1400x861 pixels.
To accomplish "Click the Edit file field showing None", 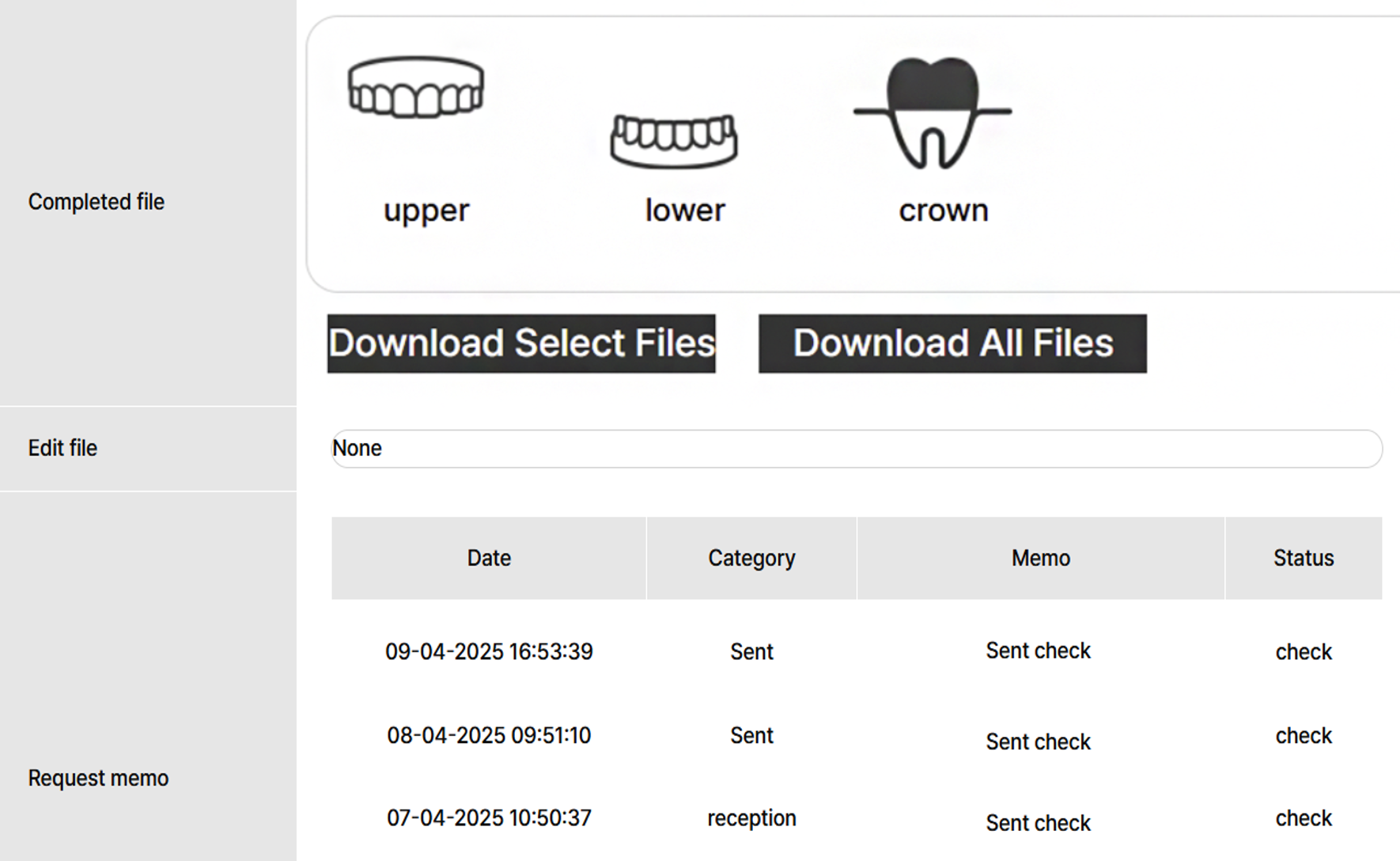I will [856, 449].
